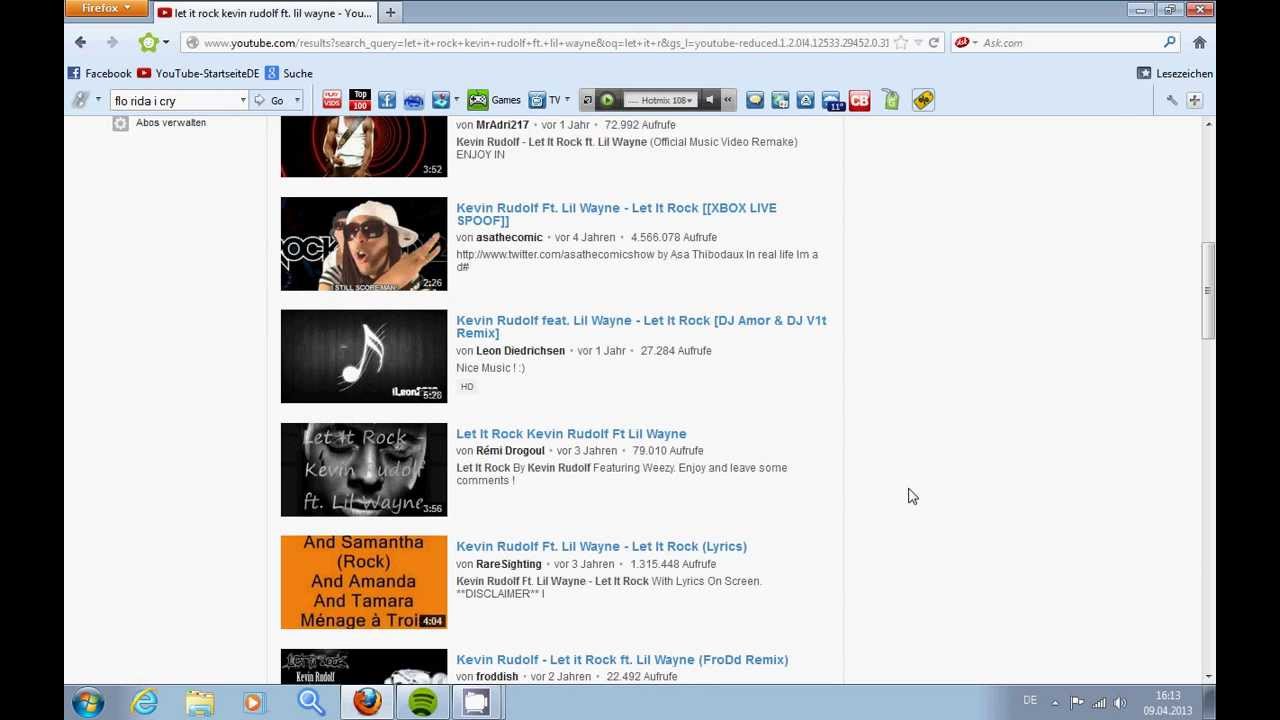
Task: Click the Facebook icon in the toolbar
Action: coord(386,100)
